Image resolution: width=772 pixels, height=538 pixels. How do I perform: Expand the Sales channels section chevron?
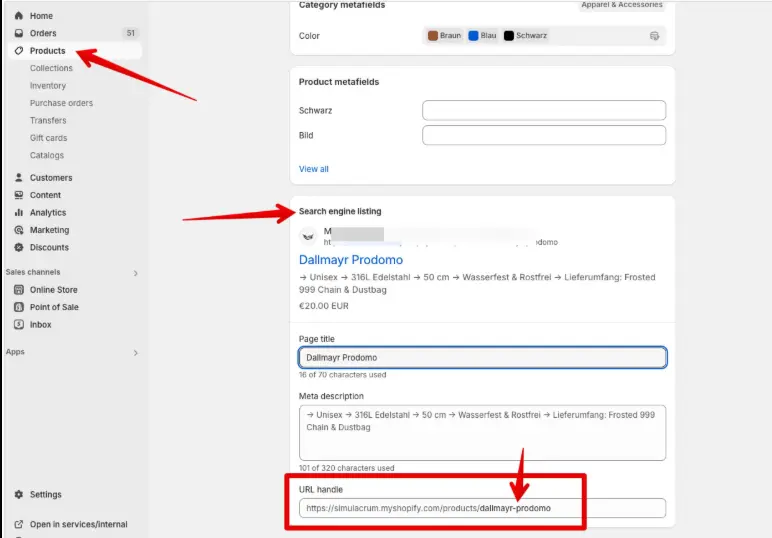click(136, 273)
